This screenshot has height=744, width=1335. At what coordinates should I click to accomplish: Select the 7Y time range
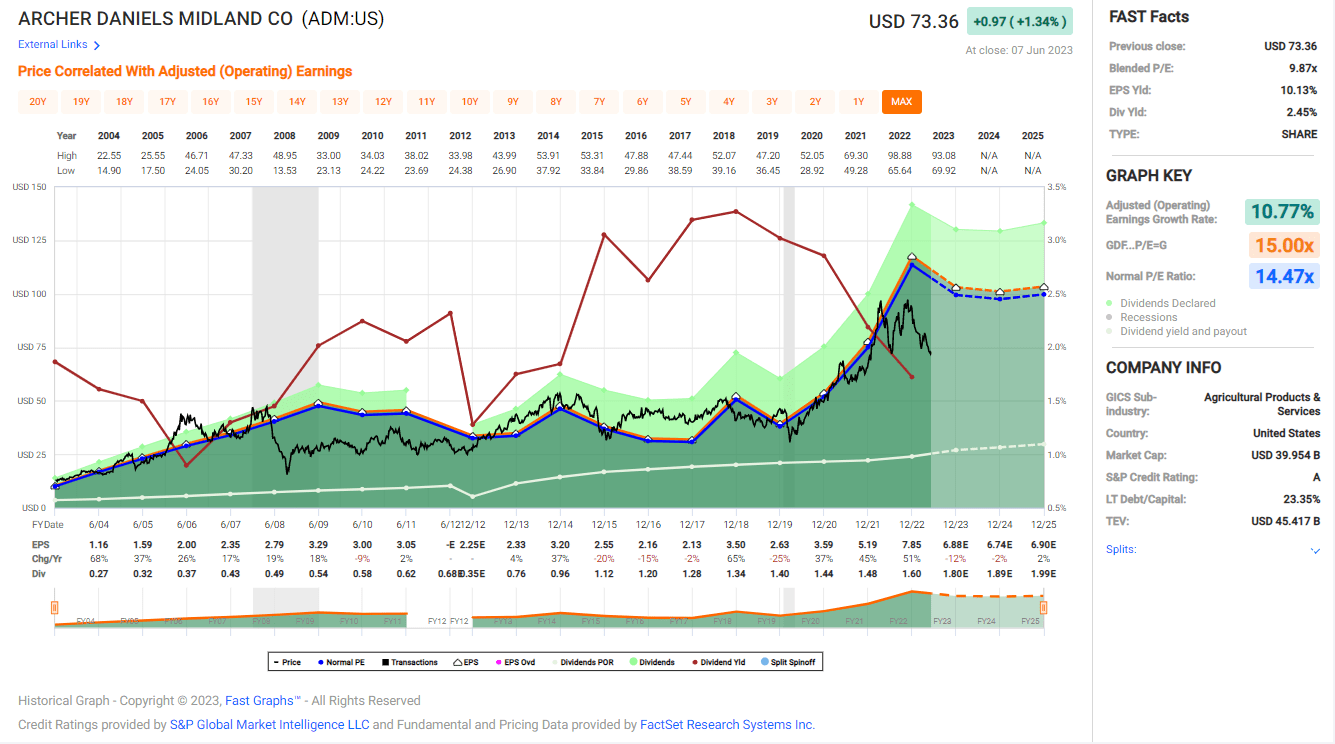pyautogui.click(x=599, y=102)
